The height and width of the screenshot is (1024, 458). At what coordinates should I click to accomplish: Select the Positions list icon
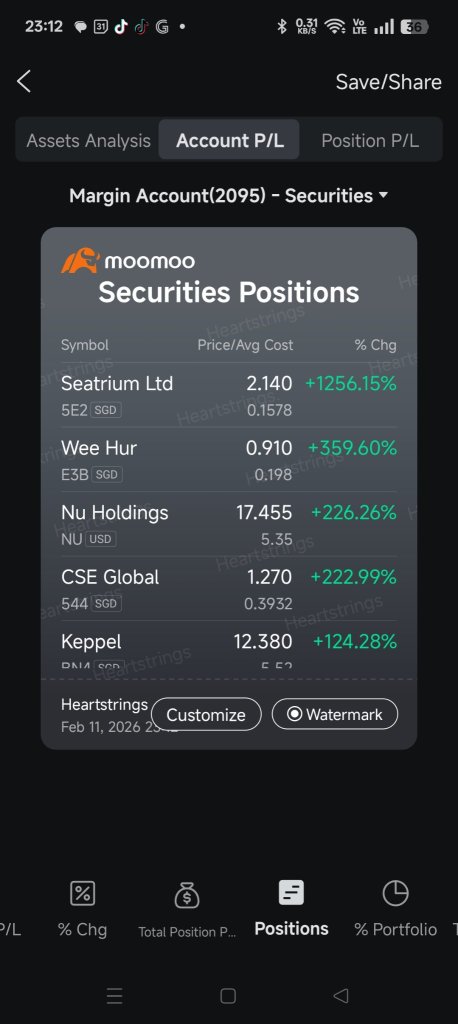click(291, 893)
